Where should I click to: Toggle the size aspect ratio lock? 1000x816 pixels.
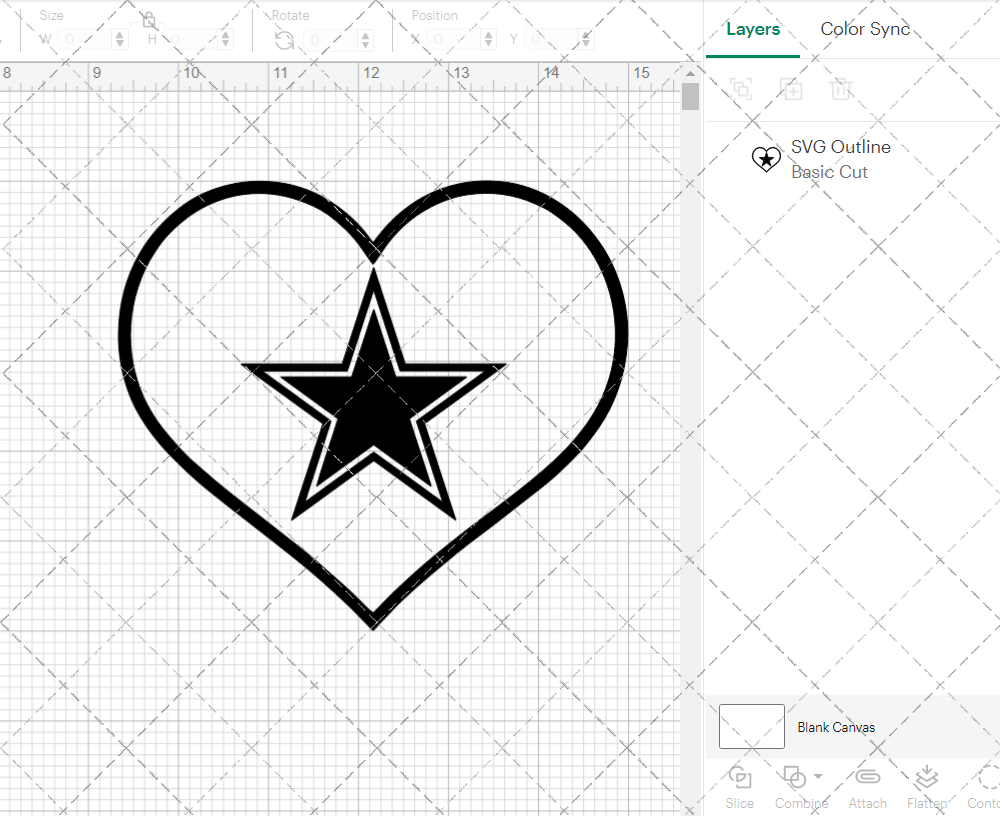click(149, 20)
